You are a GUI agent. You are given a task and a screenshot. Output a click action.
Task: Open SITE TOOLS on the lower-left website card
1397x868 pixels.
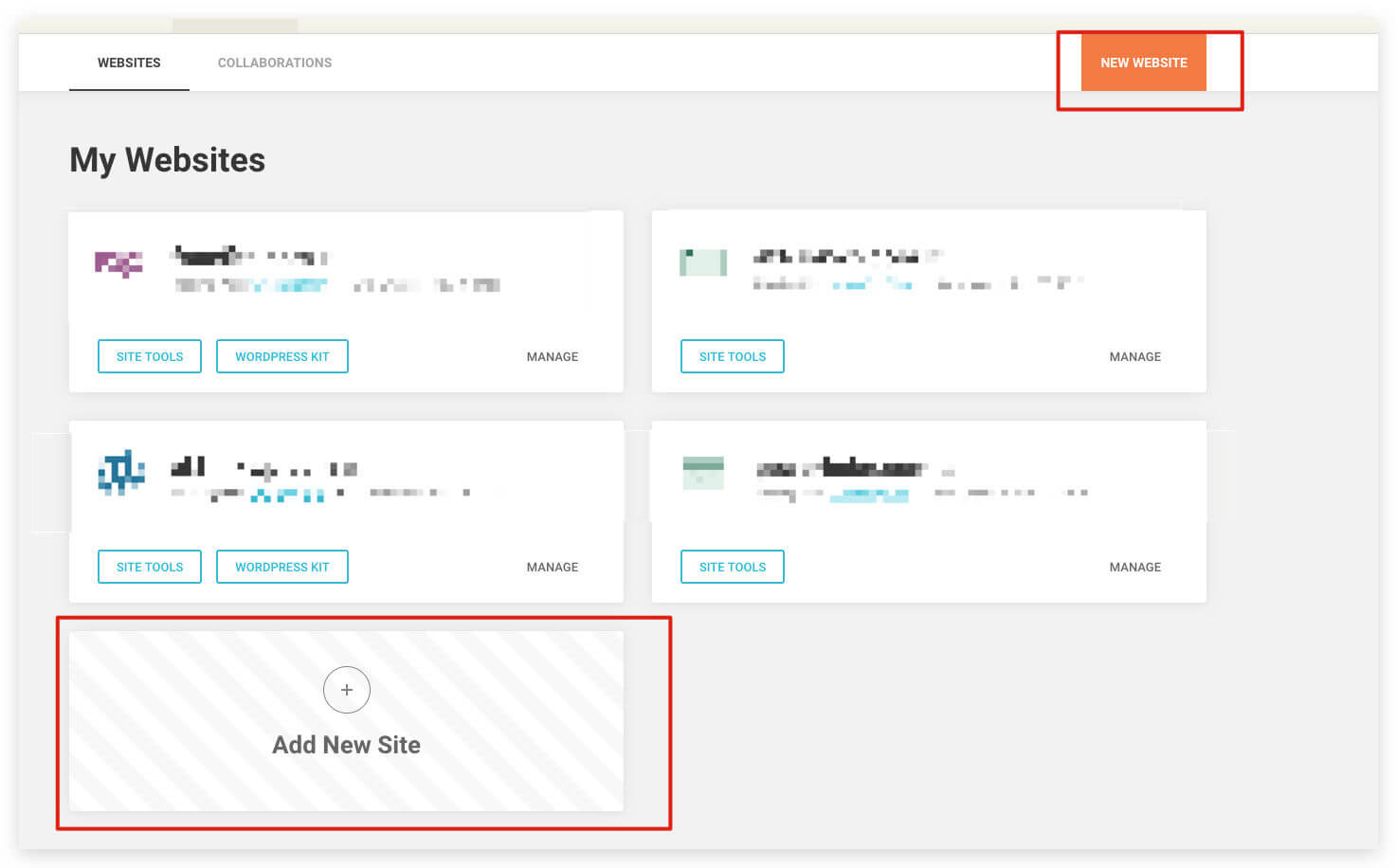coord(149,567)
